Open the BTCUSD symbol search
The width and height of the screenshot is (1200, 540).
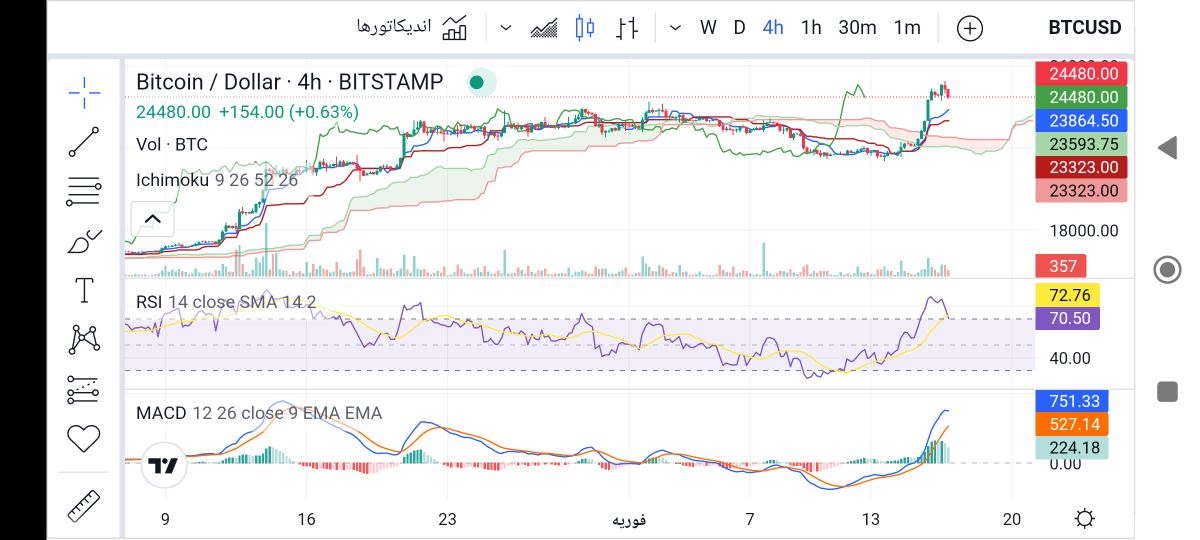coord(1084,28)
